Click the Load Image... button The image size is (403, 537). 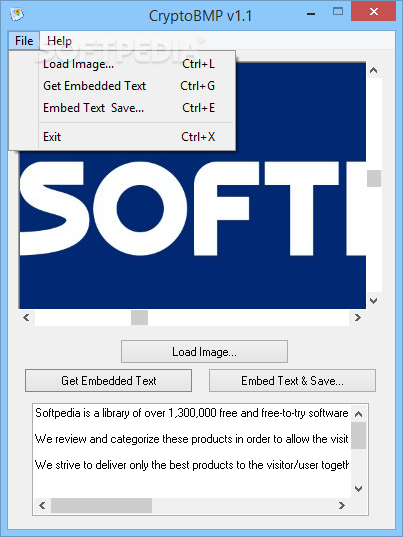[204, 352]
